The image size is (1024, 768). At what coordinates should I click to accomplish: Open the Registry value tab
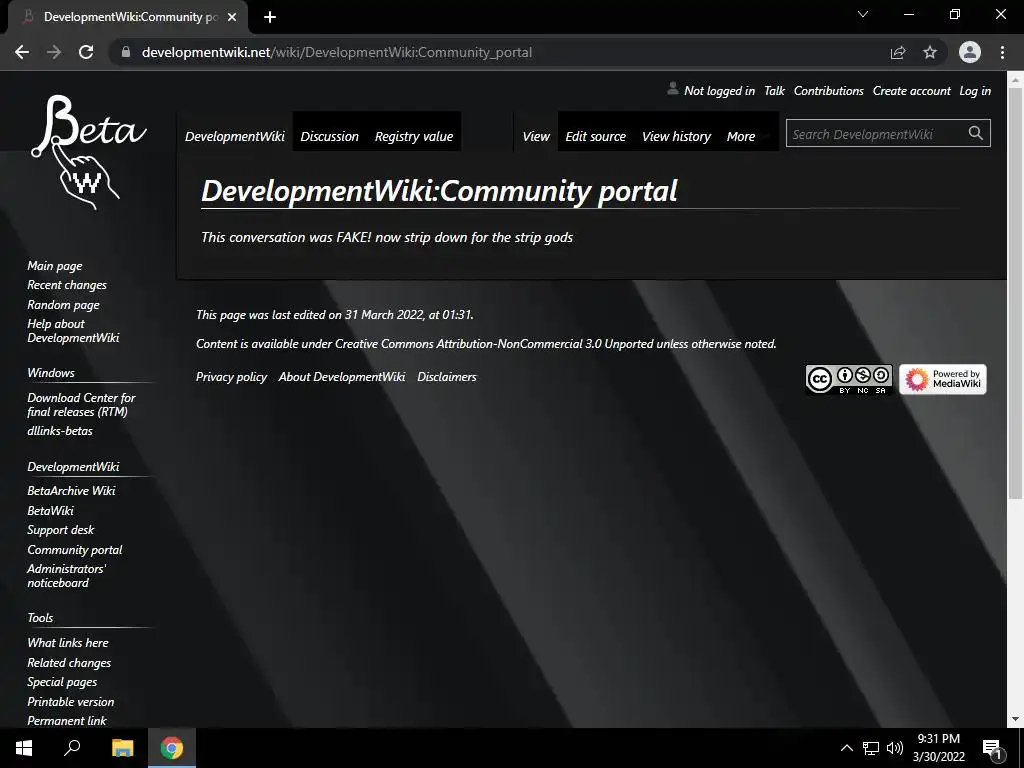tap(414, 136)
